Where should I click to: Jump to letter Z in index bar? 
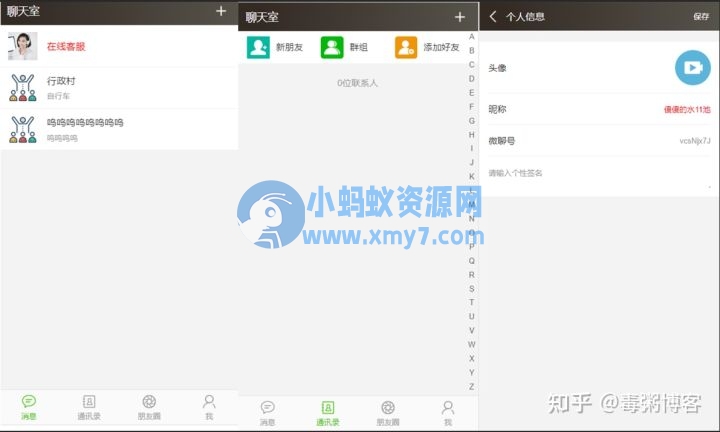tap(472, 387)
